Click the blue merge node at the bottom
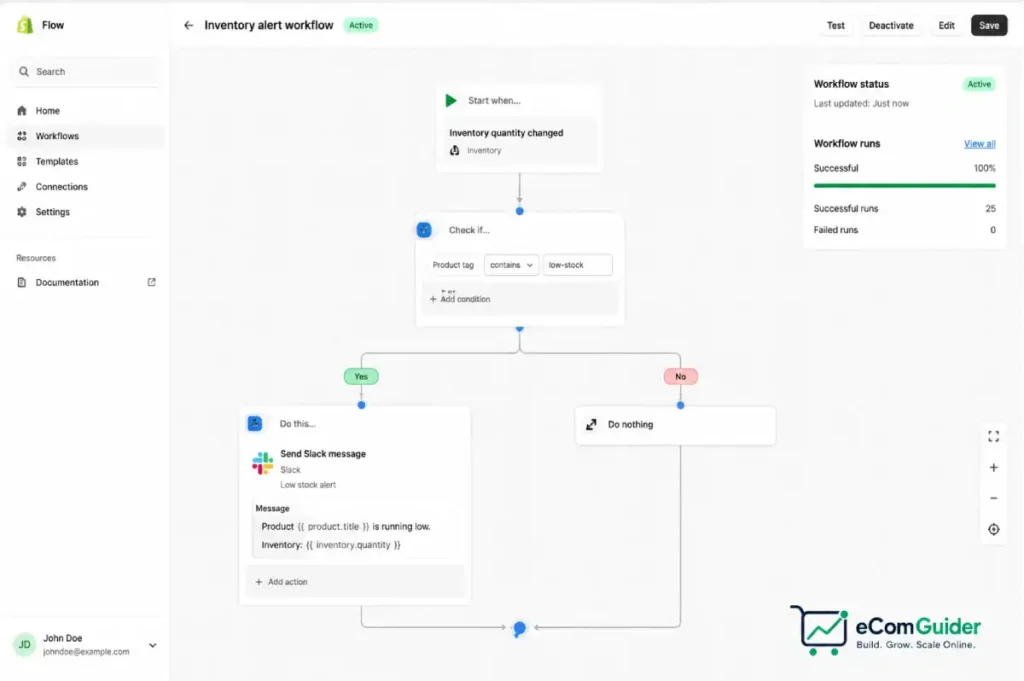Screen dimensions: 1024x681 (x=519, y=628)
